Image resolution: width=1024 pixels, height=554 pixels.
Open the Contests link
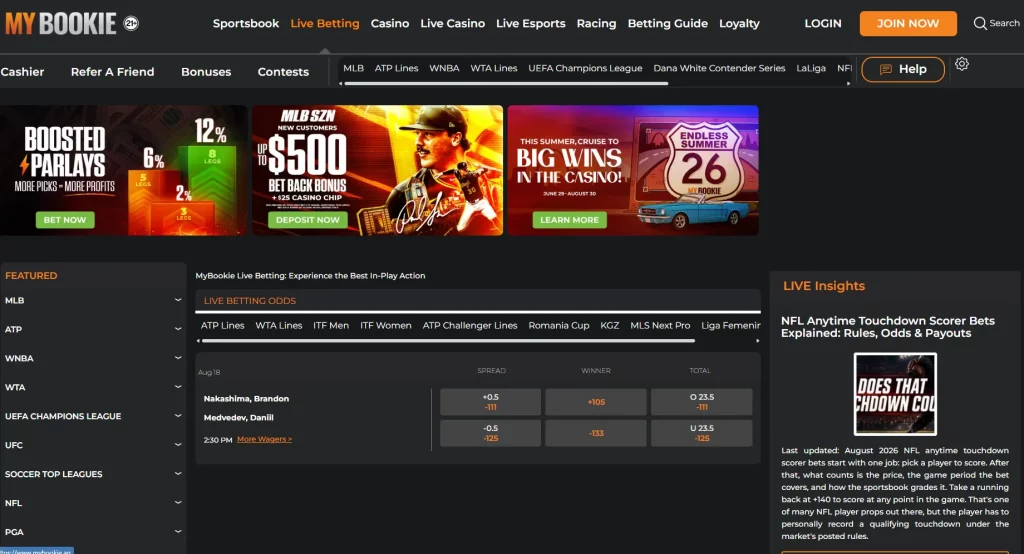[x=283, y=72]
